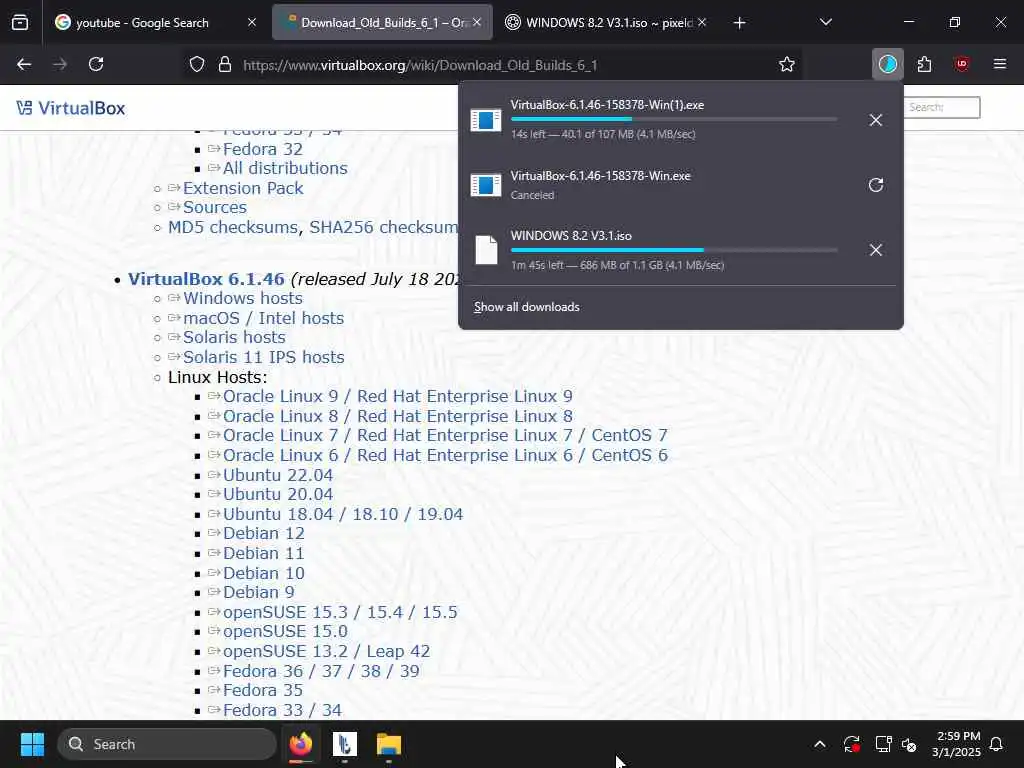Image resolution: width=1024 pixels, height=768 pixels.
Task: Click Show all downloads
Action: (x=526, y=307)
